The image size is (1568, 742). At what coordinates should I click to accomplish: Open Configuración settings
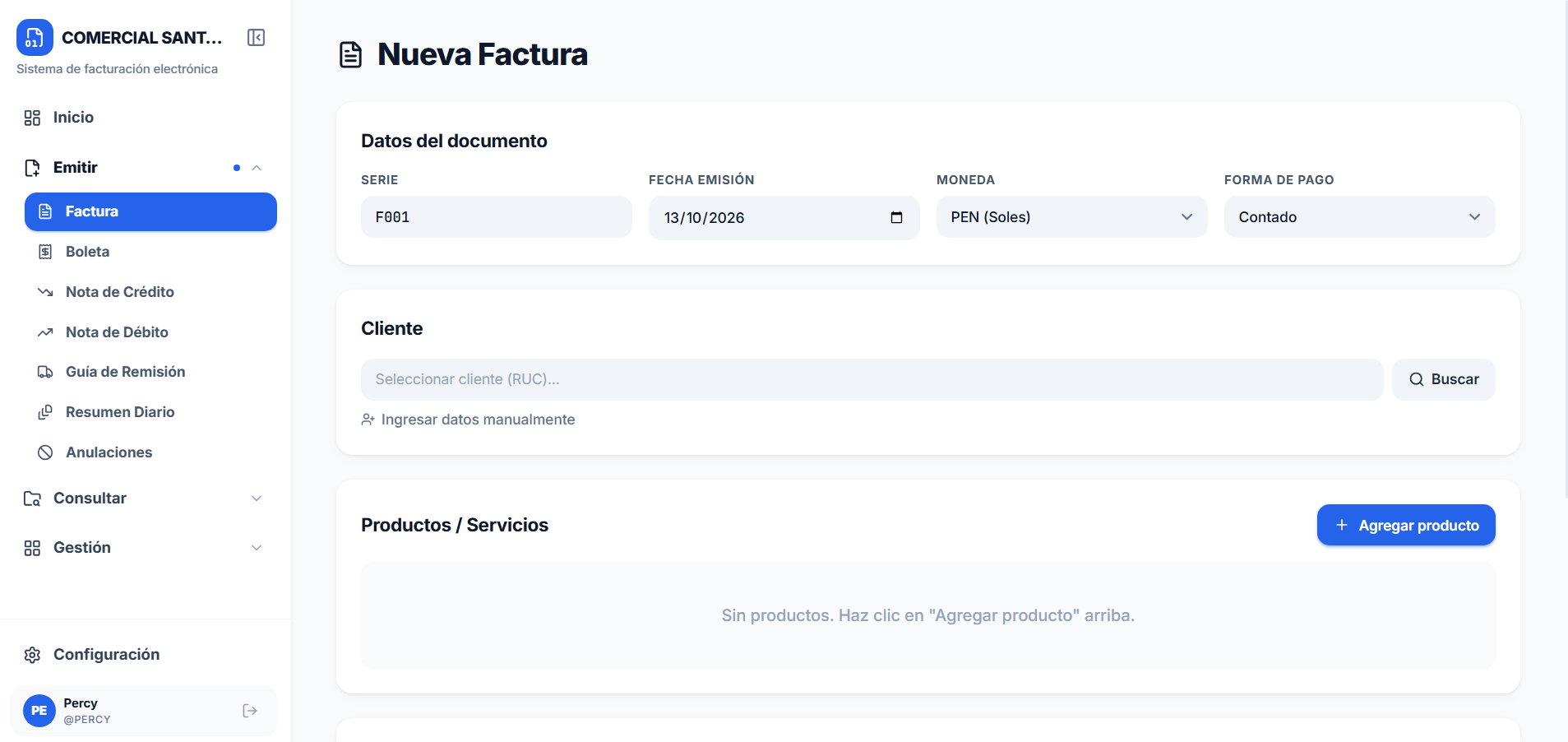click(x=146, y=655)
